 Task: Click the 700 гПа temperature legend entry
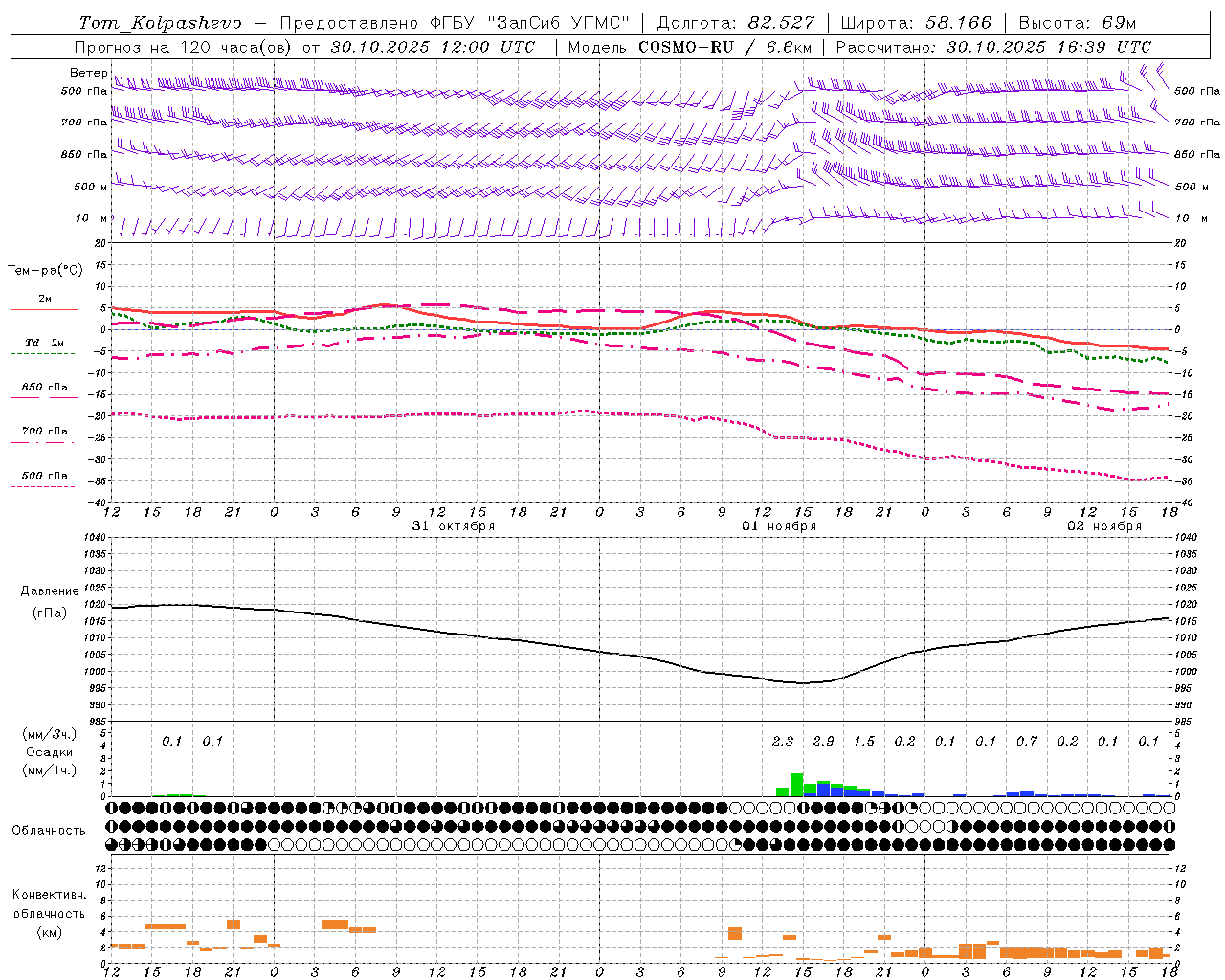[45, 432]
